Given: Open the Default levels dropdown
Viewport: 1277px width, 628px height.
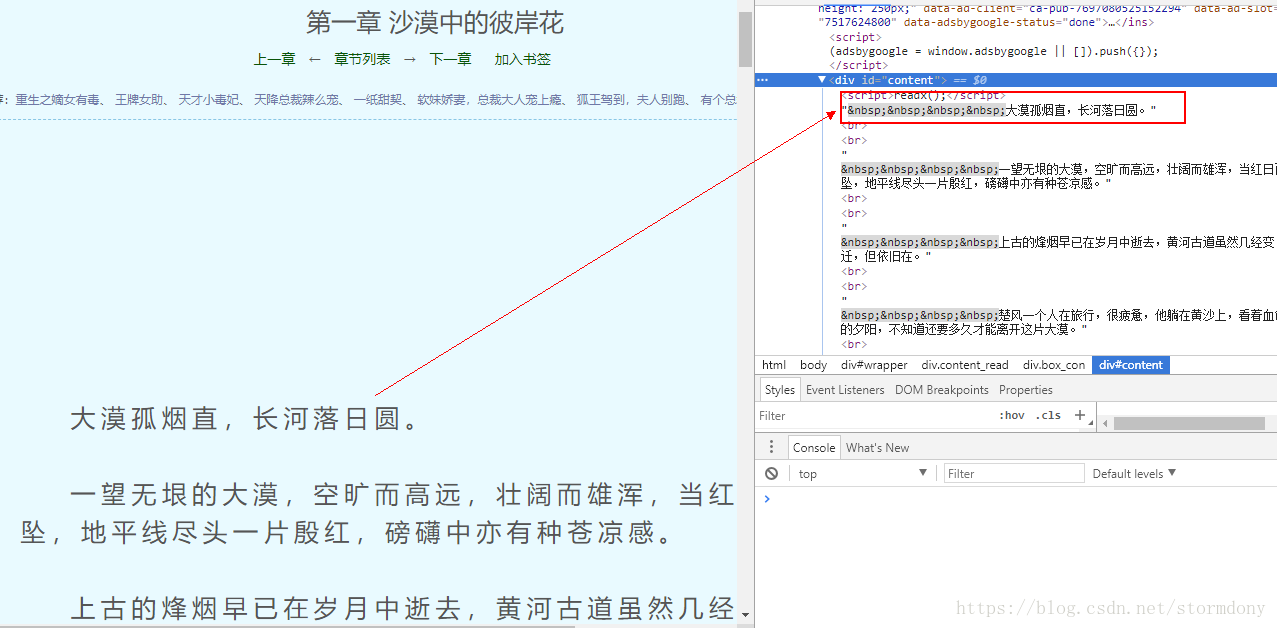Looking at the screenshot, I should coord(1134,474).
